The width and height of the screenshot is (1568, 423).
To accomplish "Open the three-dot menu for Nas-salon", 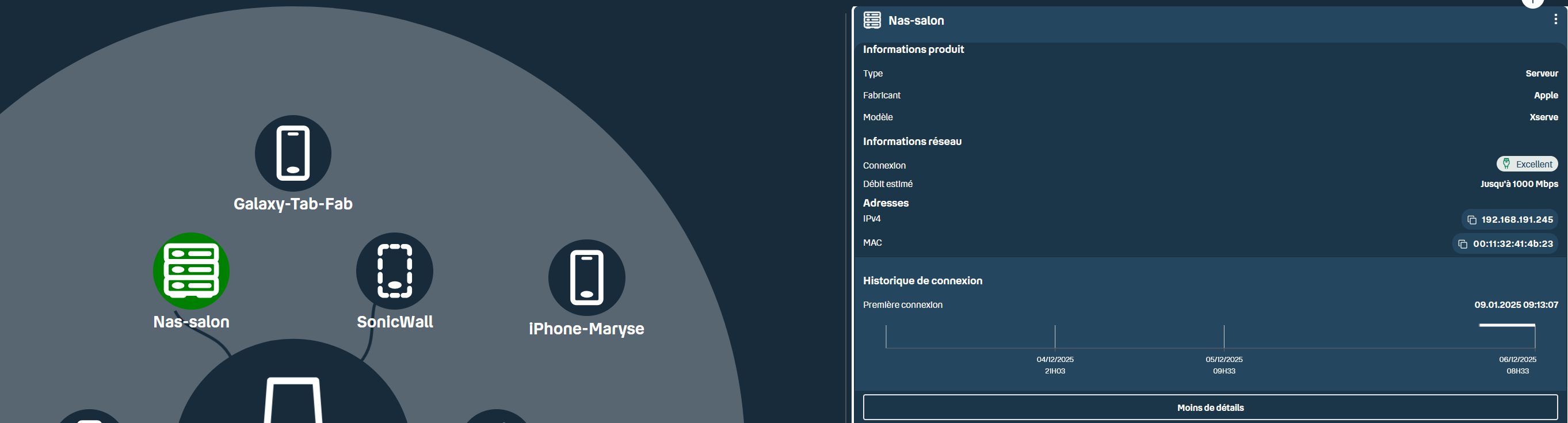I will click(x=1555, y=20).
